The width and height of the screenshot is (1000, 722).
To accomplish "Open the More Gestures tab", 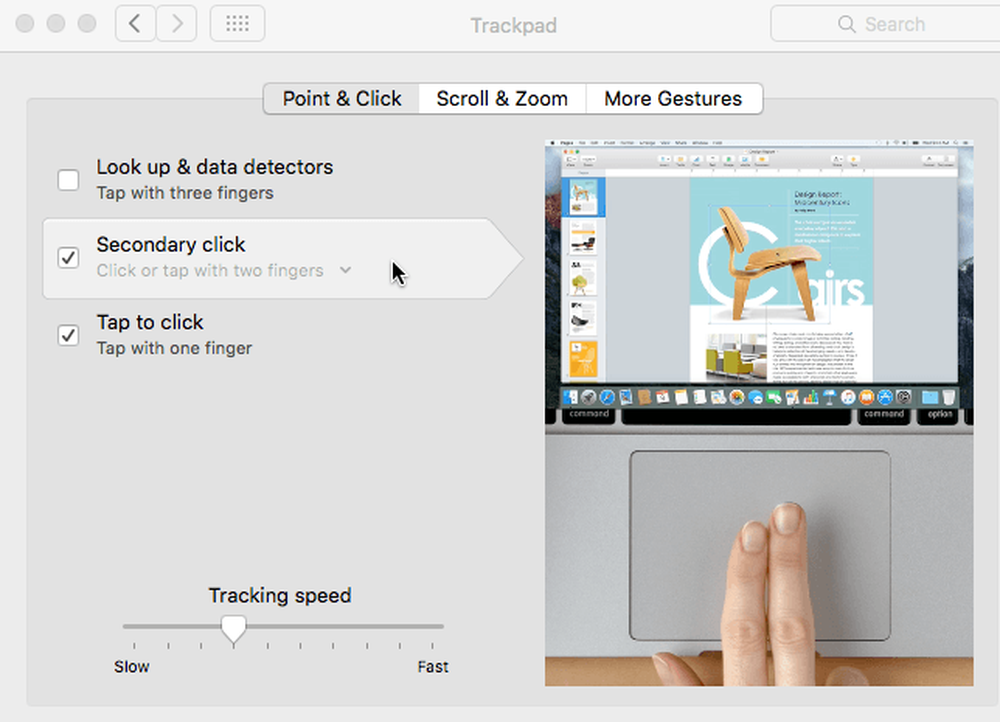I will point(673,99).
